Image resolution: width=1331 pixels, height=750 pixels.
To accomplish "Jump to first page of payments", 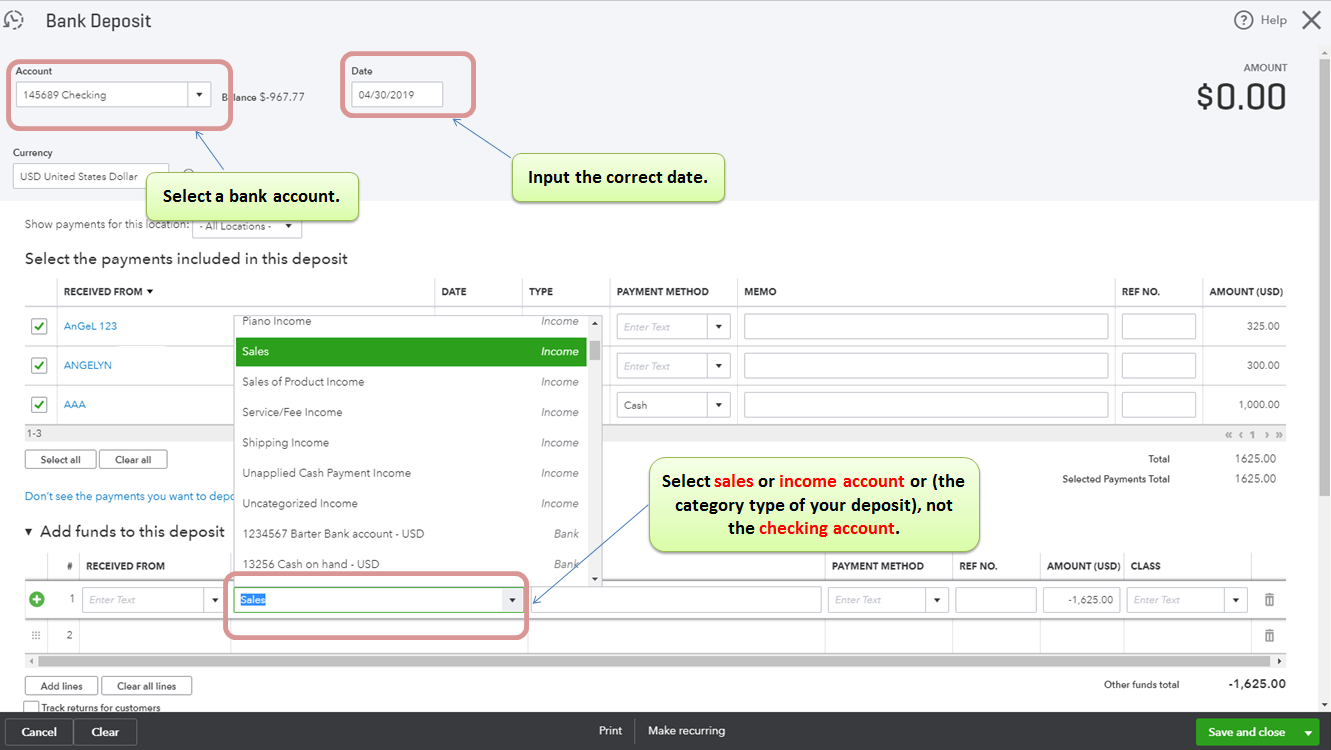I will point(1229,435).
